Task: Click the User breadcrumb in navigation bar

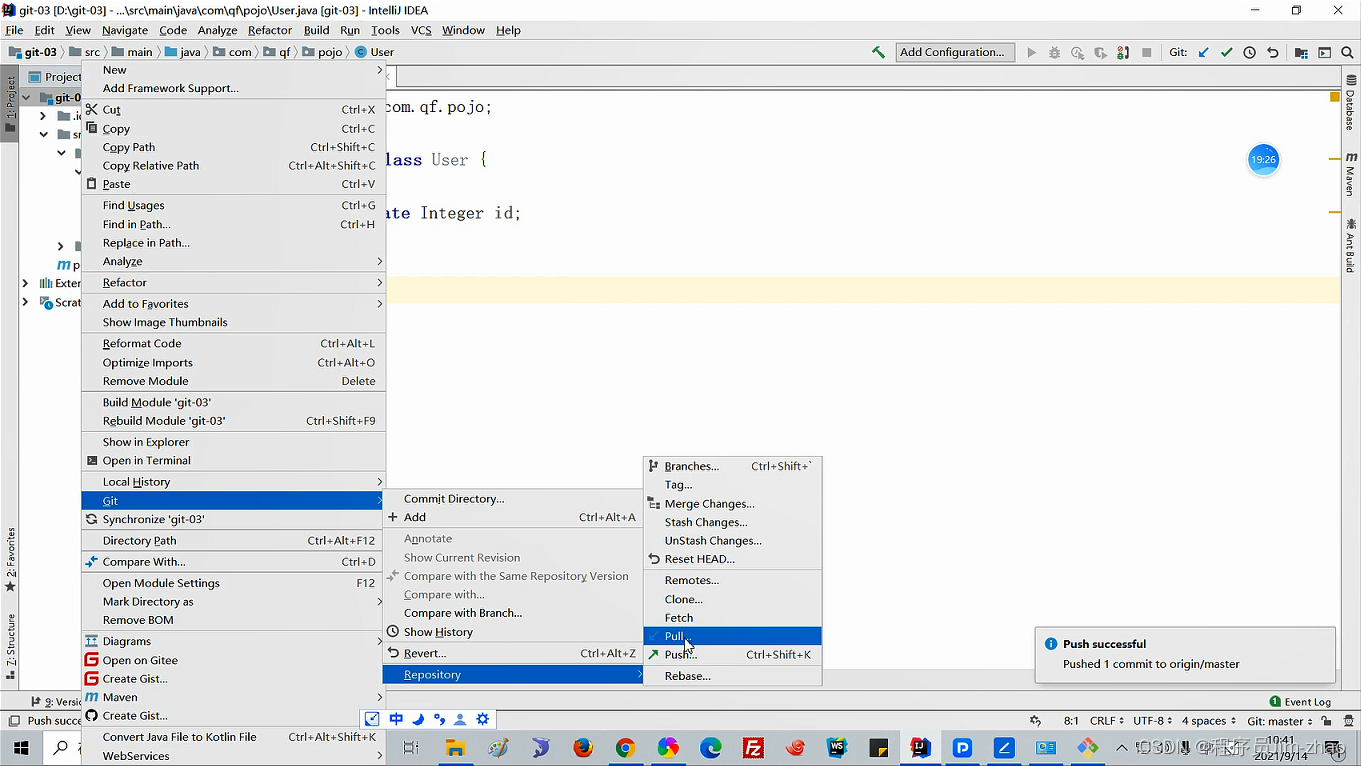Action: pos(375,52)
